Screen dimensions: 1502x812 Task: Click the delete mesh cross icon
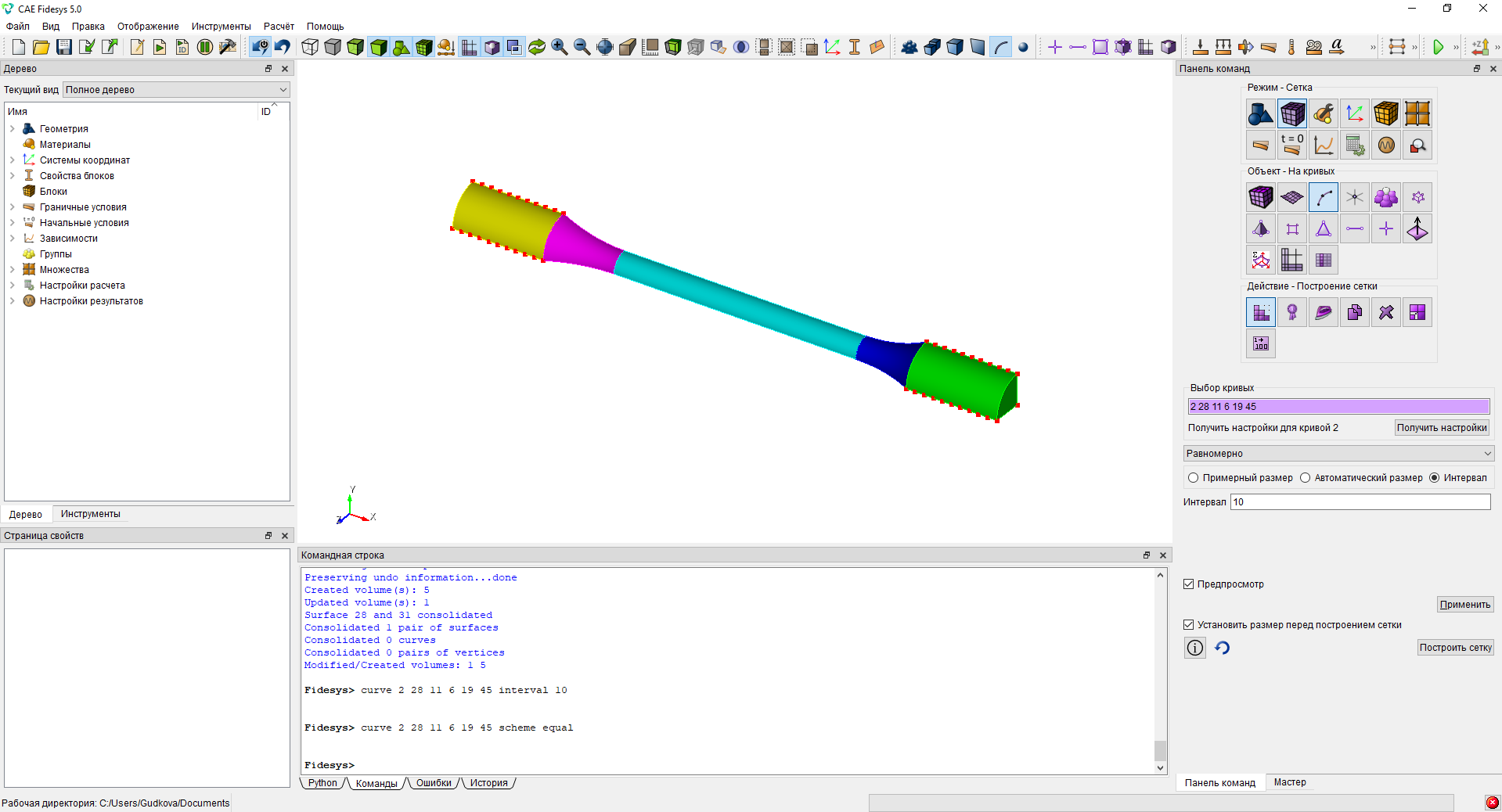click(x=1386, y=313)
